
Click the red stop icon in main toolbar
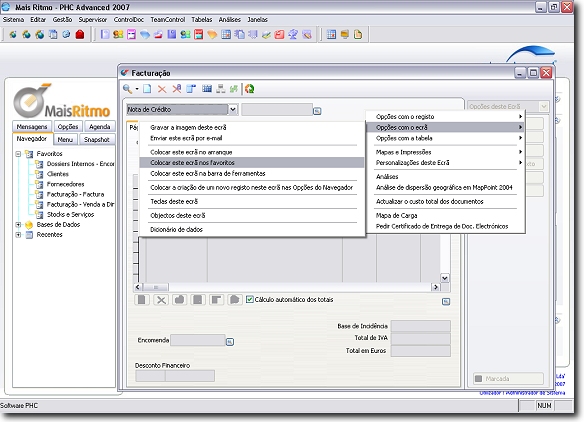[80, 35]
